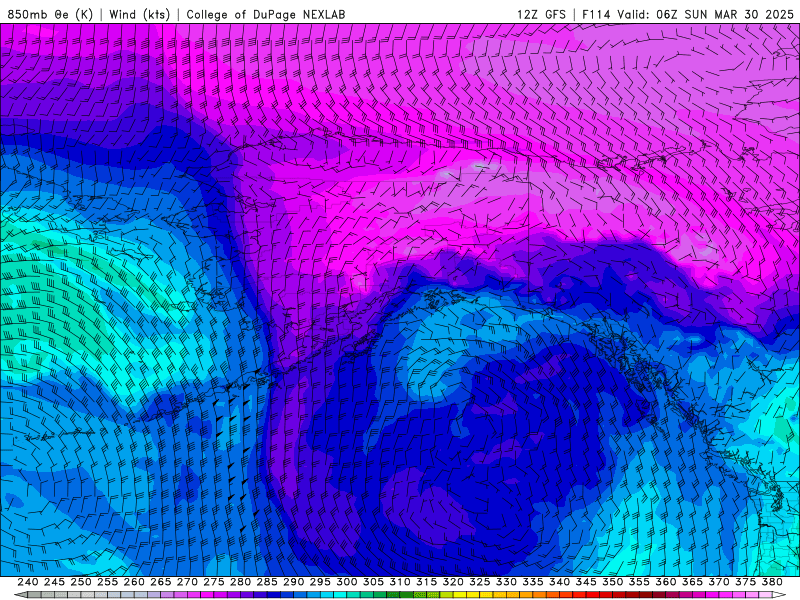Click the 290 color scale label
Viewport: 800px width, 600px height.
coord(293,582)
